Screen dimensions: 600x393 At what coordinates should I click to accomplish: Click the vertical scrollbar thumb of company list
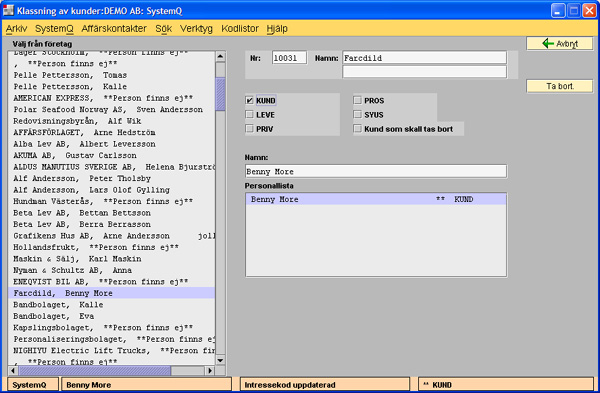pos(220,94)
